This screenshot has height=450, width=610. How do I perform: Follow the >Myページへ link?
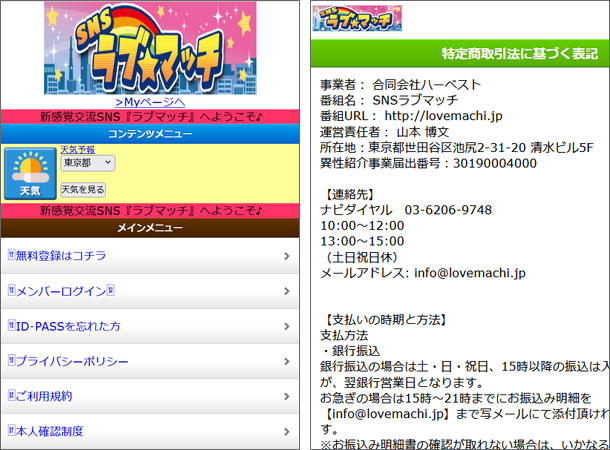tap(150, 102)
